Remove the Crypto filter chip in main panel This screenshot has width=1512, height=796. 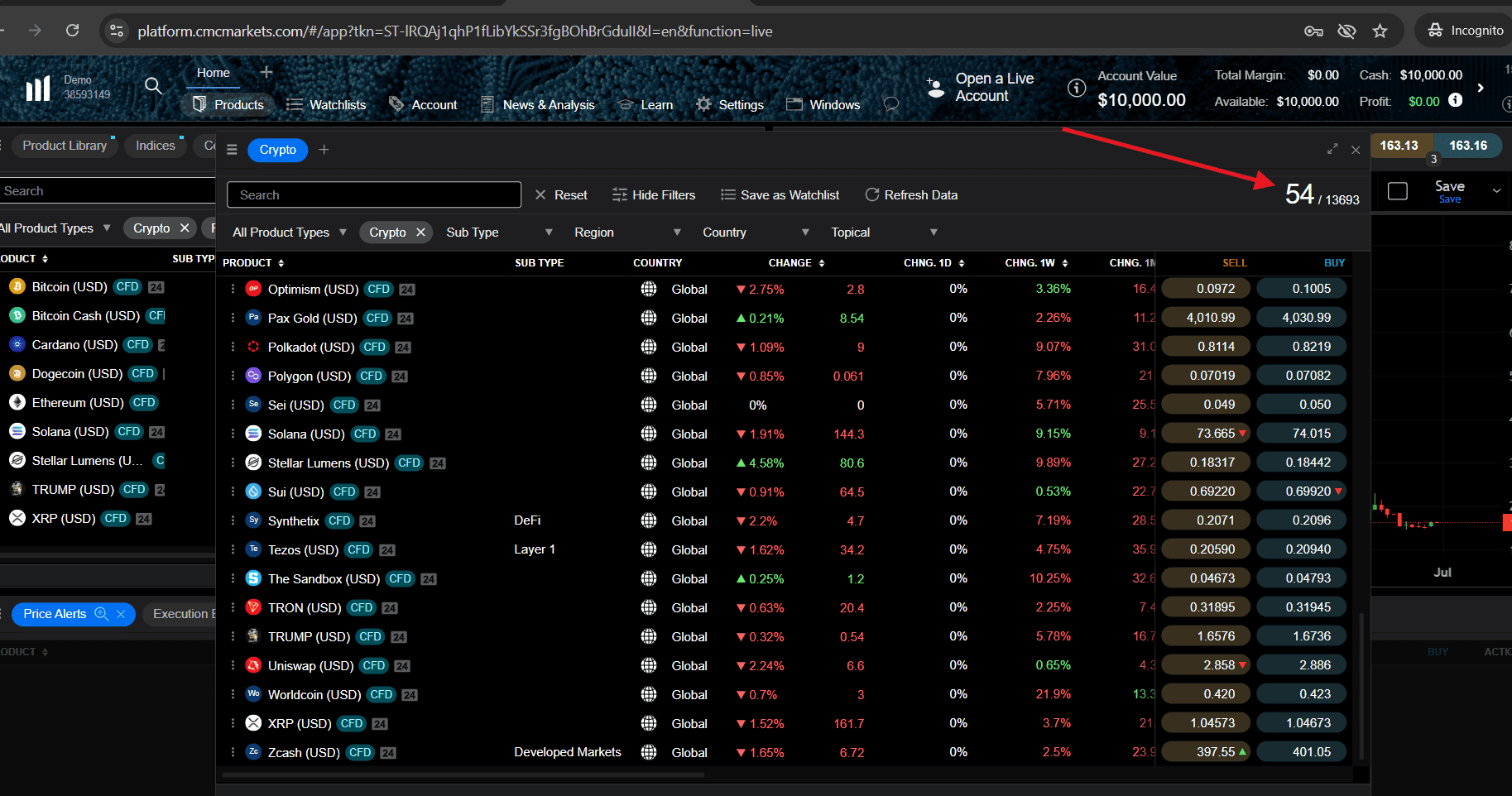420,233
